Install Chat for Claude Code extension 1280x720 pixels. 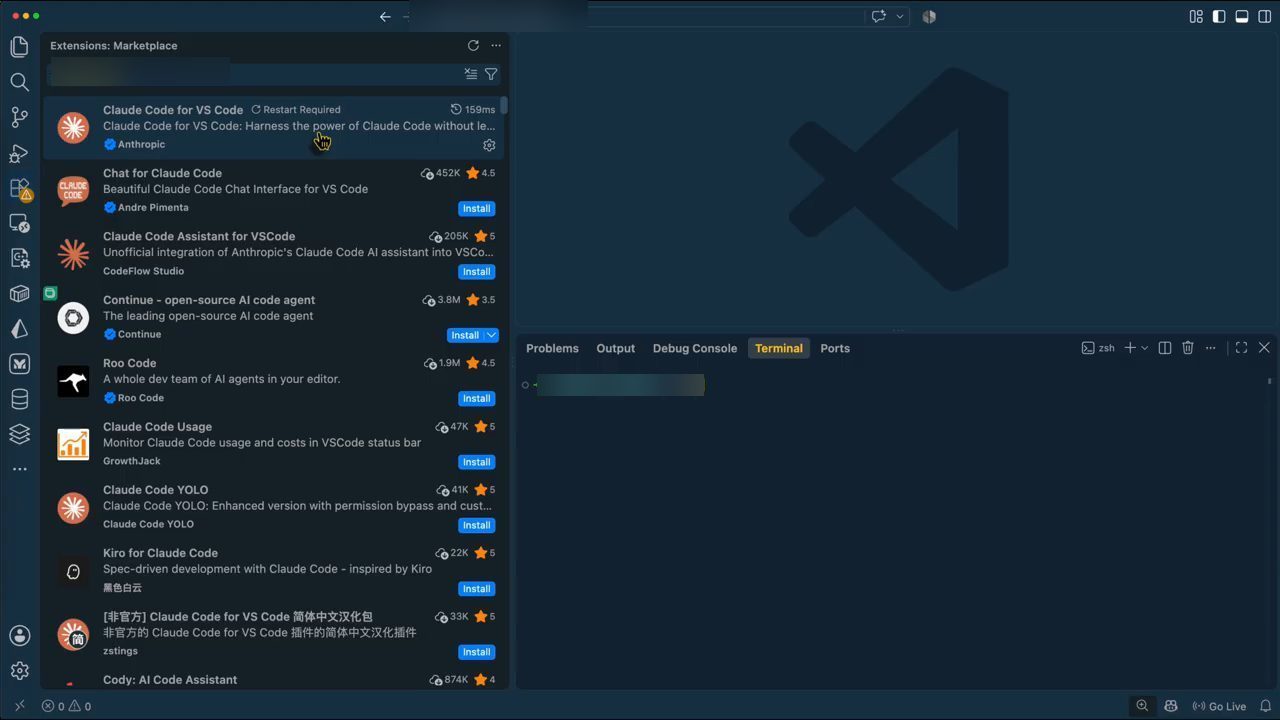pos(477,209)
